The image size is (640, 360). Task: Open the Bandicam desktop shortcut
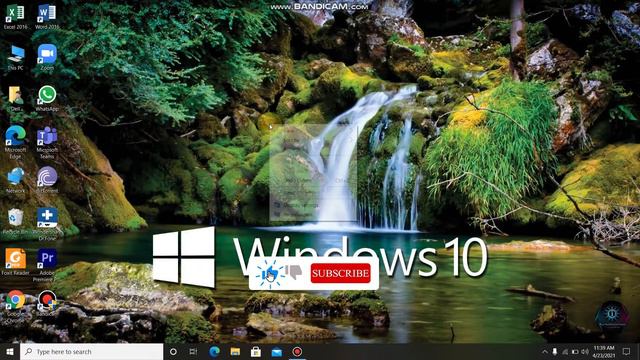coord(47,303)
